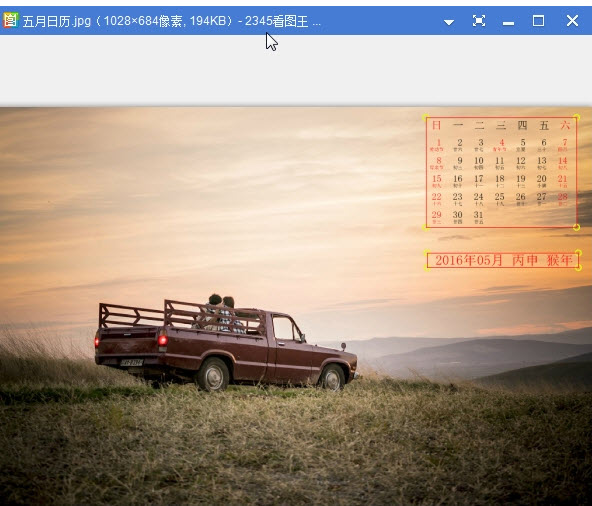Minimize the image viewer window
Screen dimensions: 592x506
point(509,23)
